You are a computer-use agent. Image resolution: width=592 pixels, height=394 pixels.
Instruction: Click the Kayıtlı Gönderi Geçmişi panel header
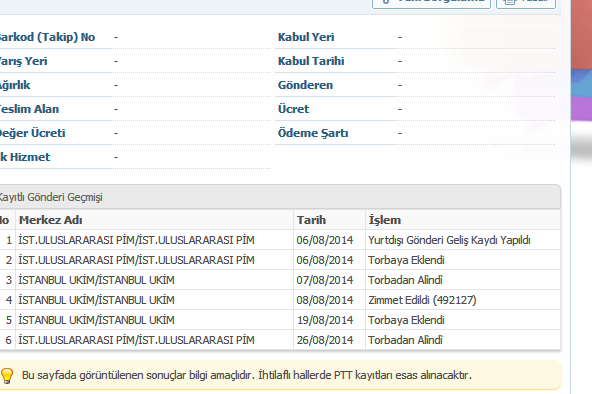pyautogui.click(x=279, y=197)
